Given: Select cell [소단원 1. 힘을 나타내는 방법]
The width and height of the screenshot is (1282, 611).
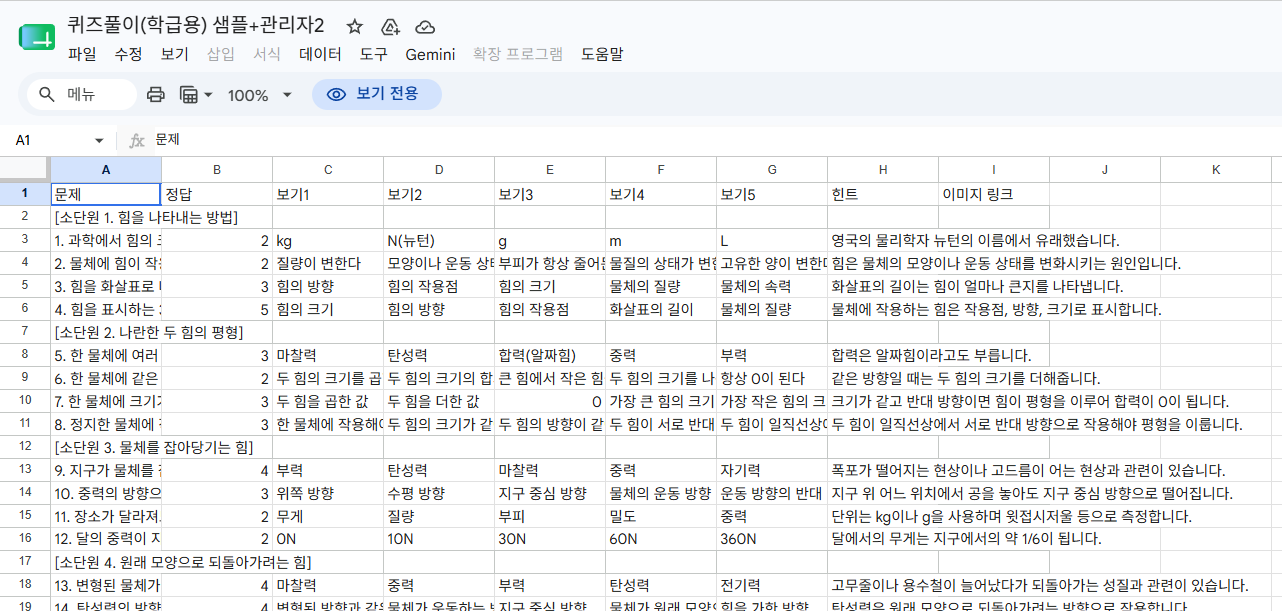Looking at the screenshot, I should [x=106, y=217].
